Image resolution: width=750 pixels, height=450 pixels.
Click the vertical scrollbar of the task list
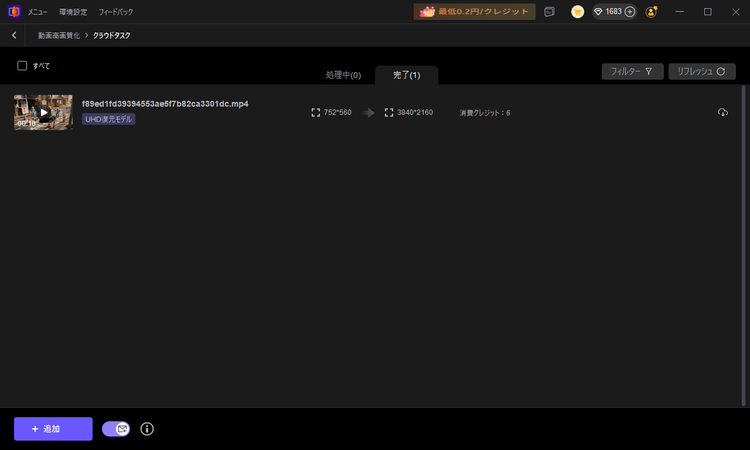(x=743, y=246)
